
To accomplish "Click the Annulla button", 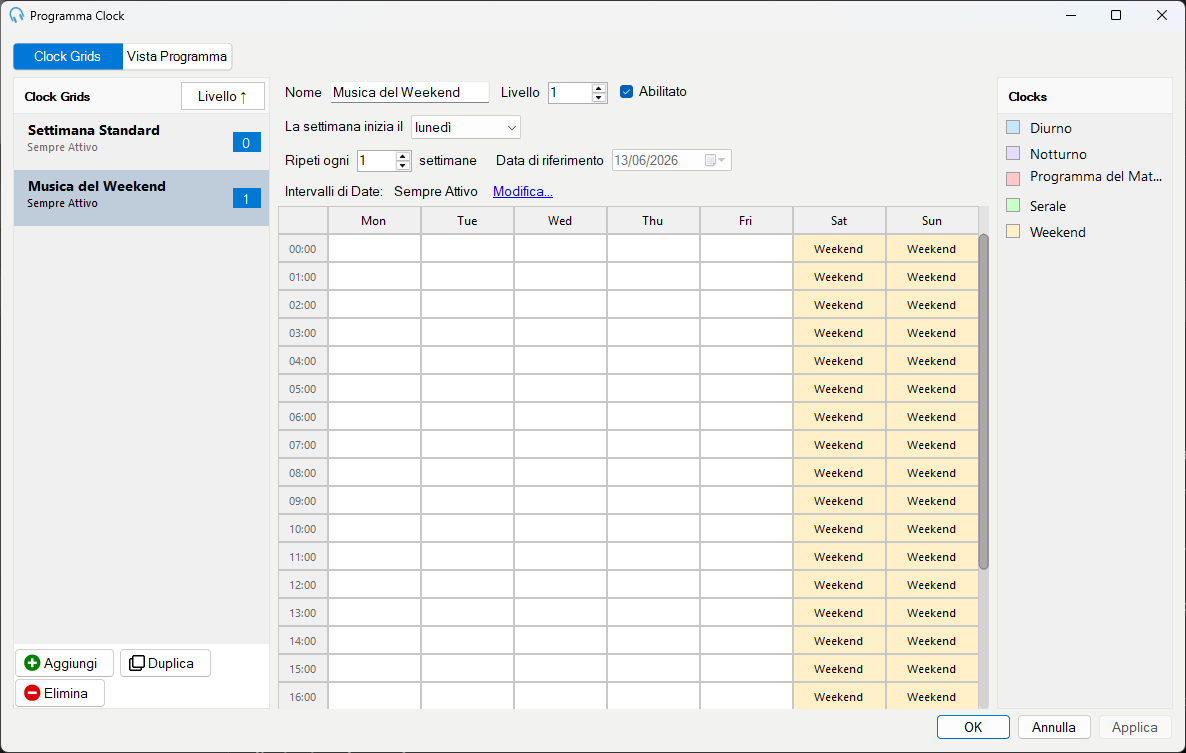I will coord(1054,727).
